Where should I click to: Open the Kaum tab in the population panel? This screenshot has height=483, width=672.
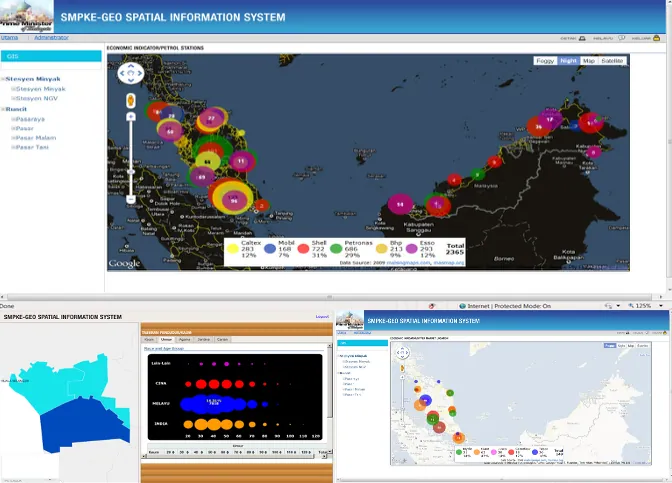pos(149,339)
